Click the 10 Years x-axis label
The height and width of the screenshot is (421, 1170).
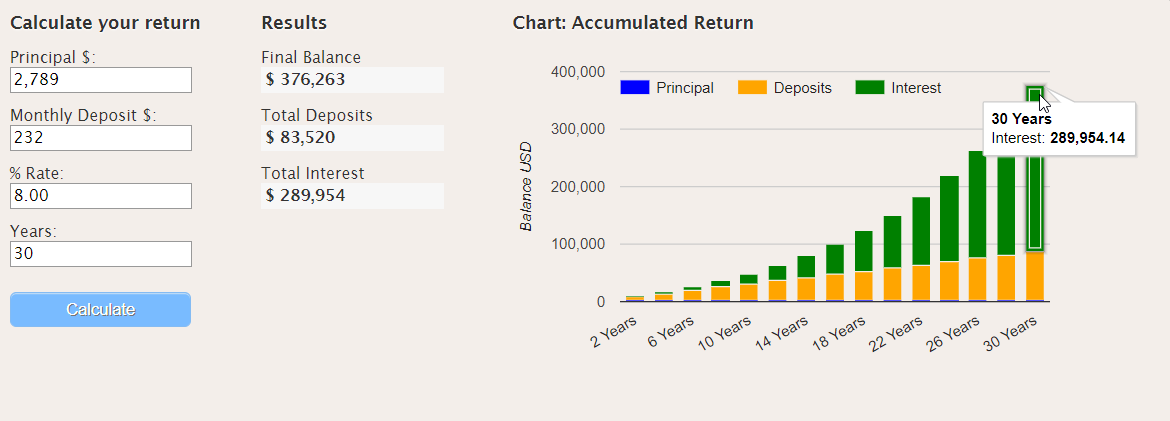725,333
